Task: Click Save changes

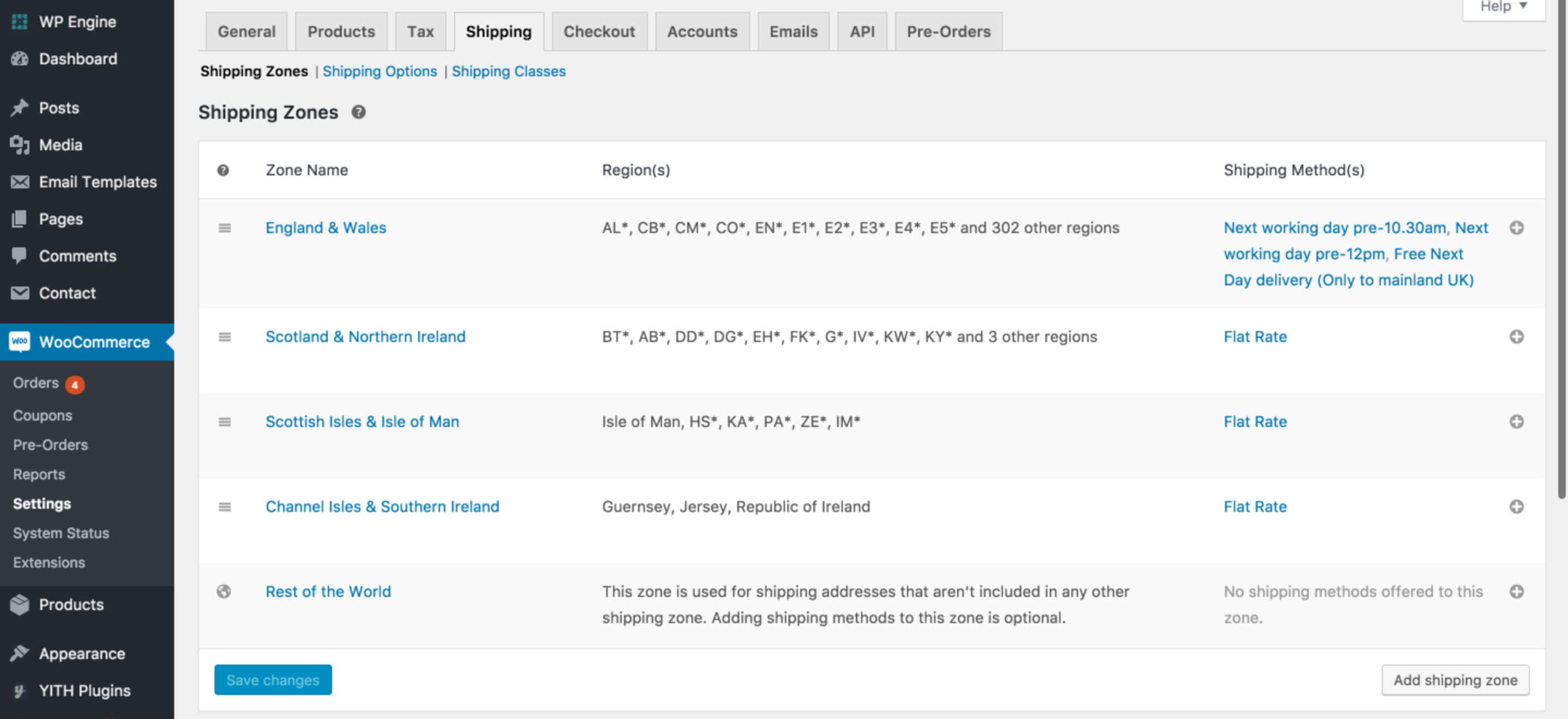Action: (273, 679)
